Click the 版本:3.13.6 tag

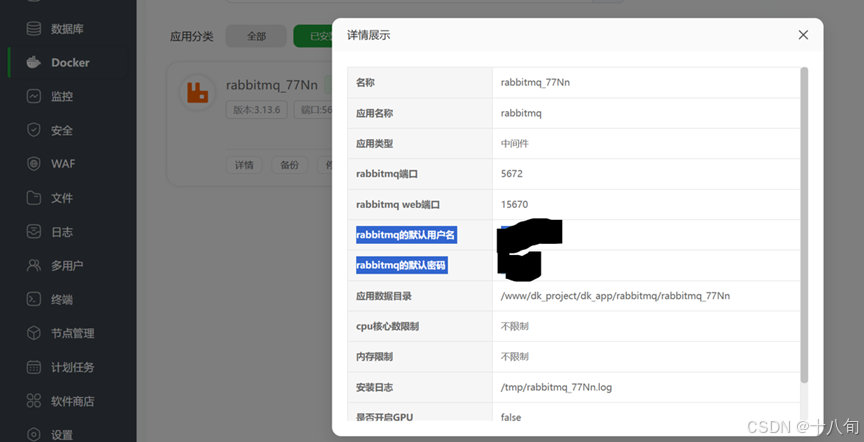pyautogui.click(x=257, y=110)
